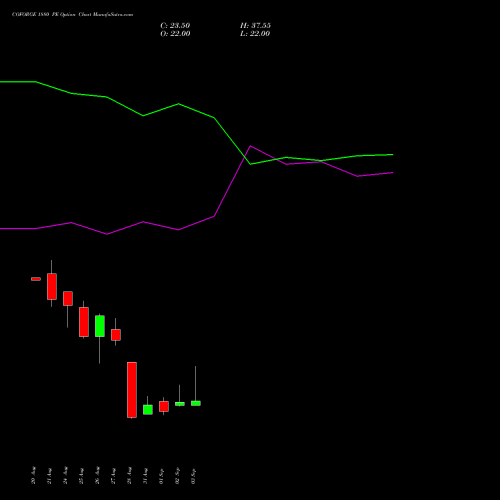Select the 26 Aug date label
500x500 pixels.
pos(97,475)
